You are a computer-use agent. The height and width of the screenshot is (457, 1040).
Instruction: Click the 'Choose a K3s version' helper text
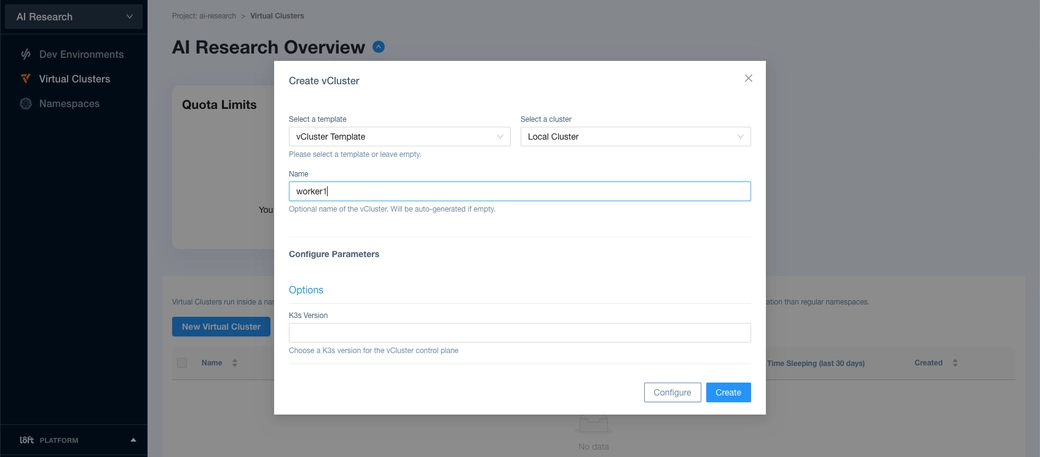[x=373, y=350]
